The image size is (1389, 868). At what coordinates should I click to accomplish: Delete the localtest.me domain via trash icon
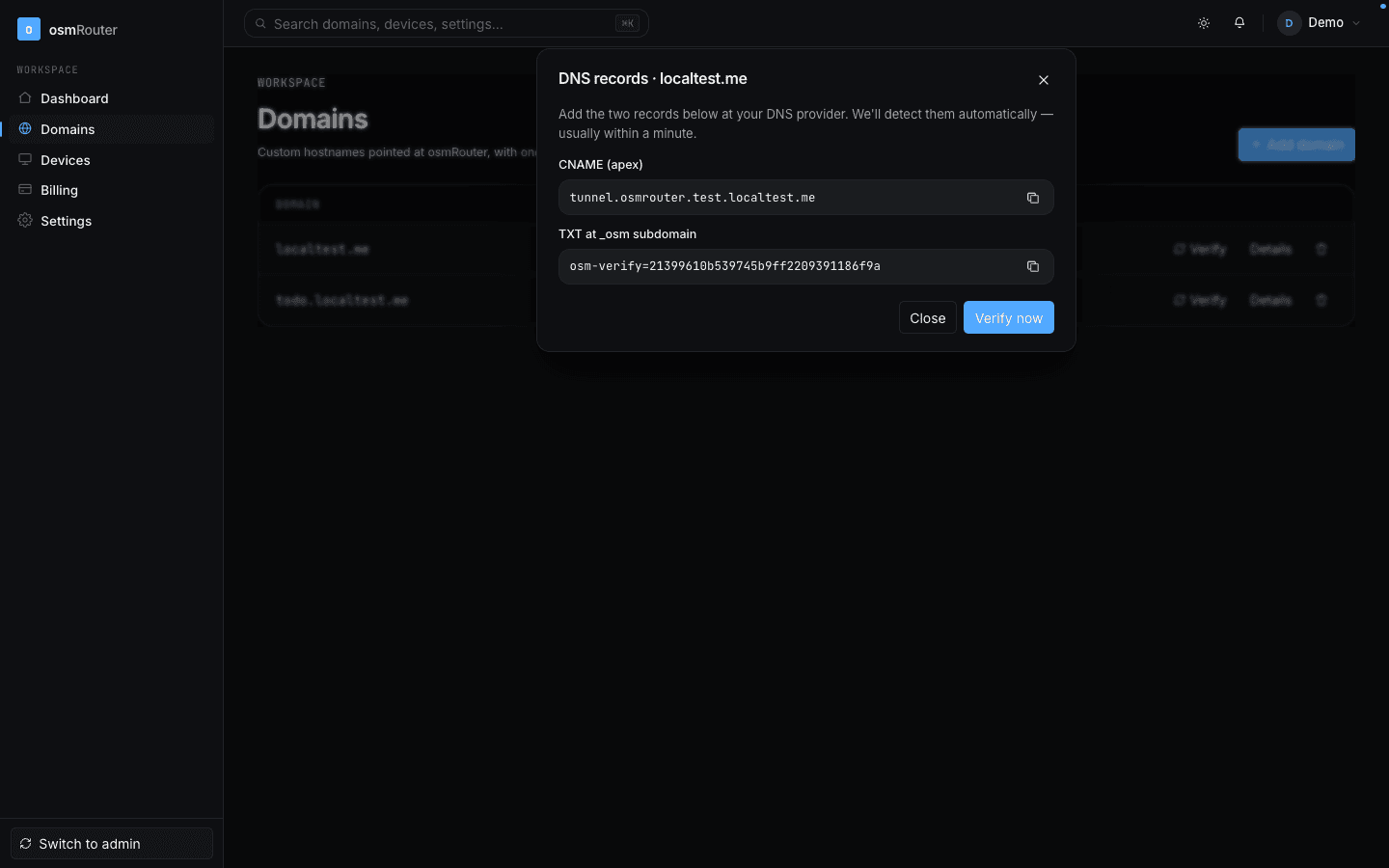(1321, 249)
